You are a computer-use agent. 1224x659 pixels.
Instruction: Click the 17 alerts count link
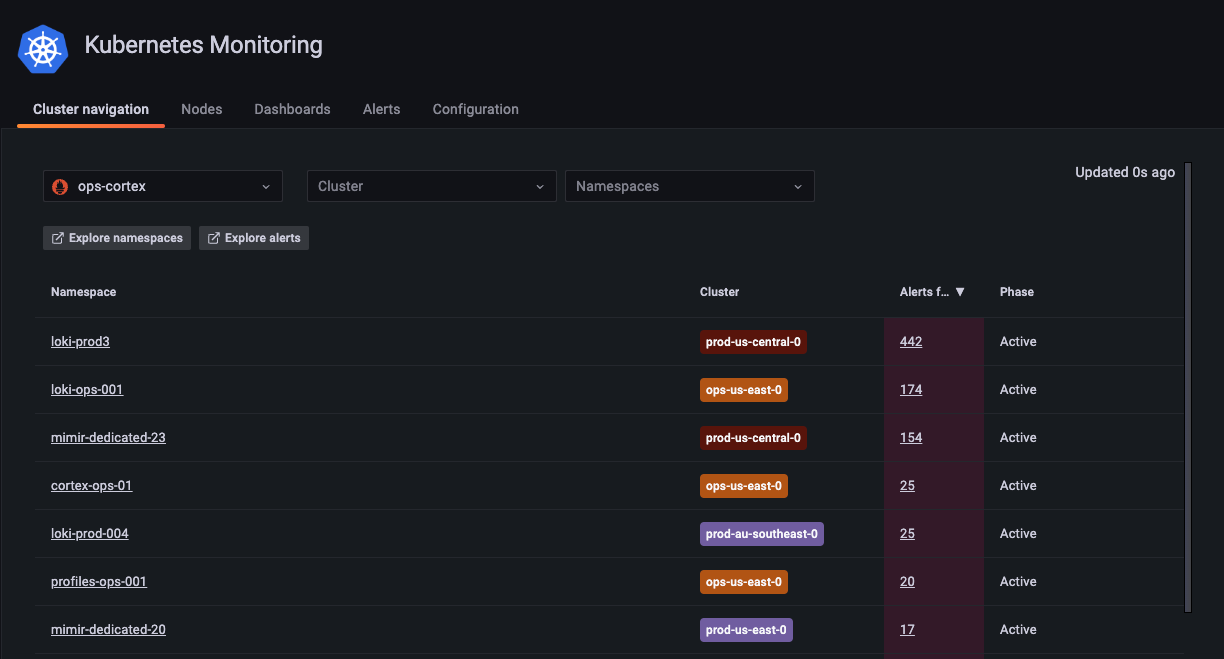coord(907,630)
